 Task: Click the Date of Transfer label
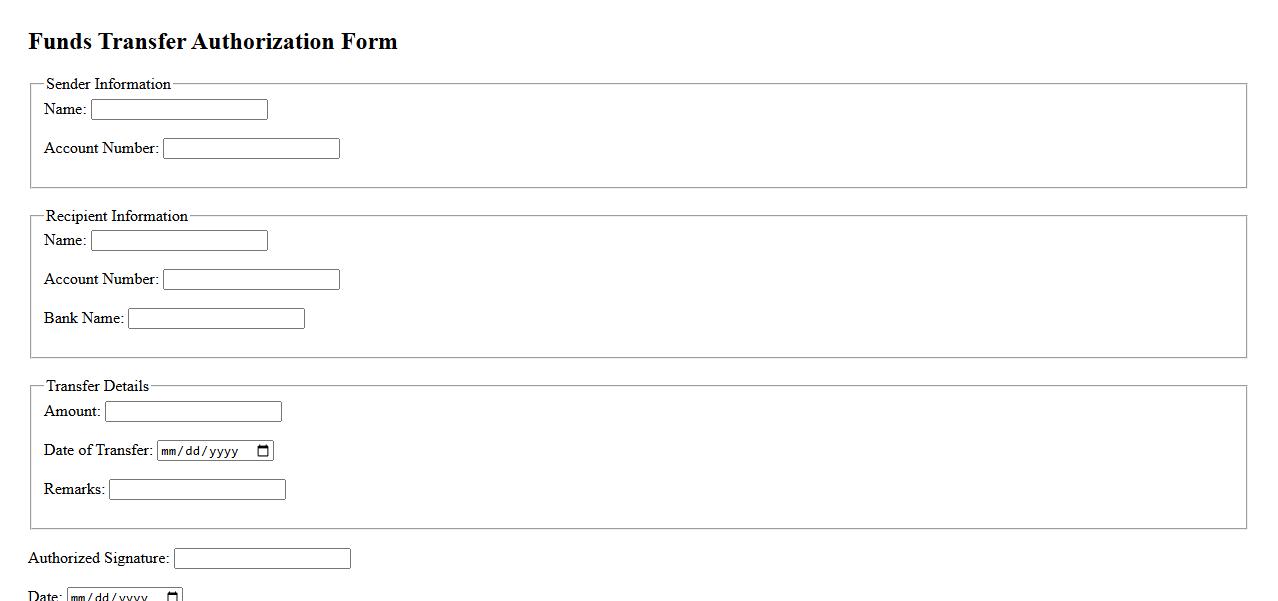tap(98, 450)
